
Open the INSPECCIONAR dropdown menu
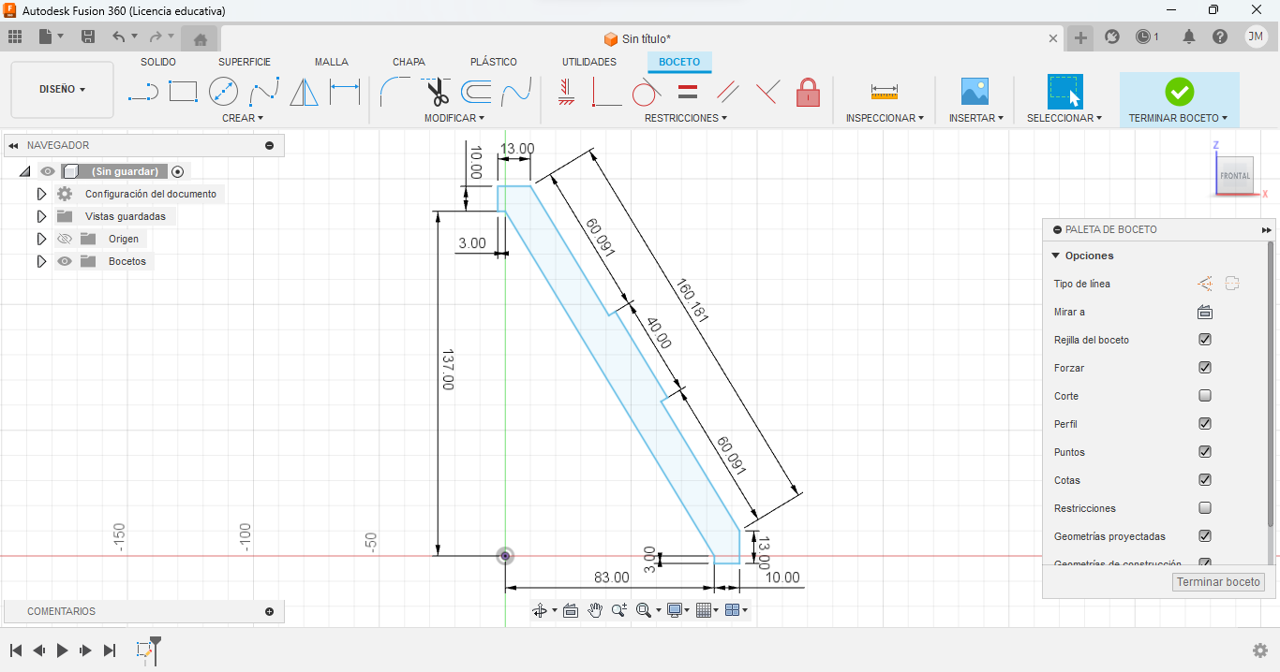point(885,118)
